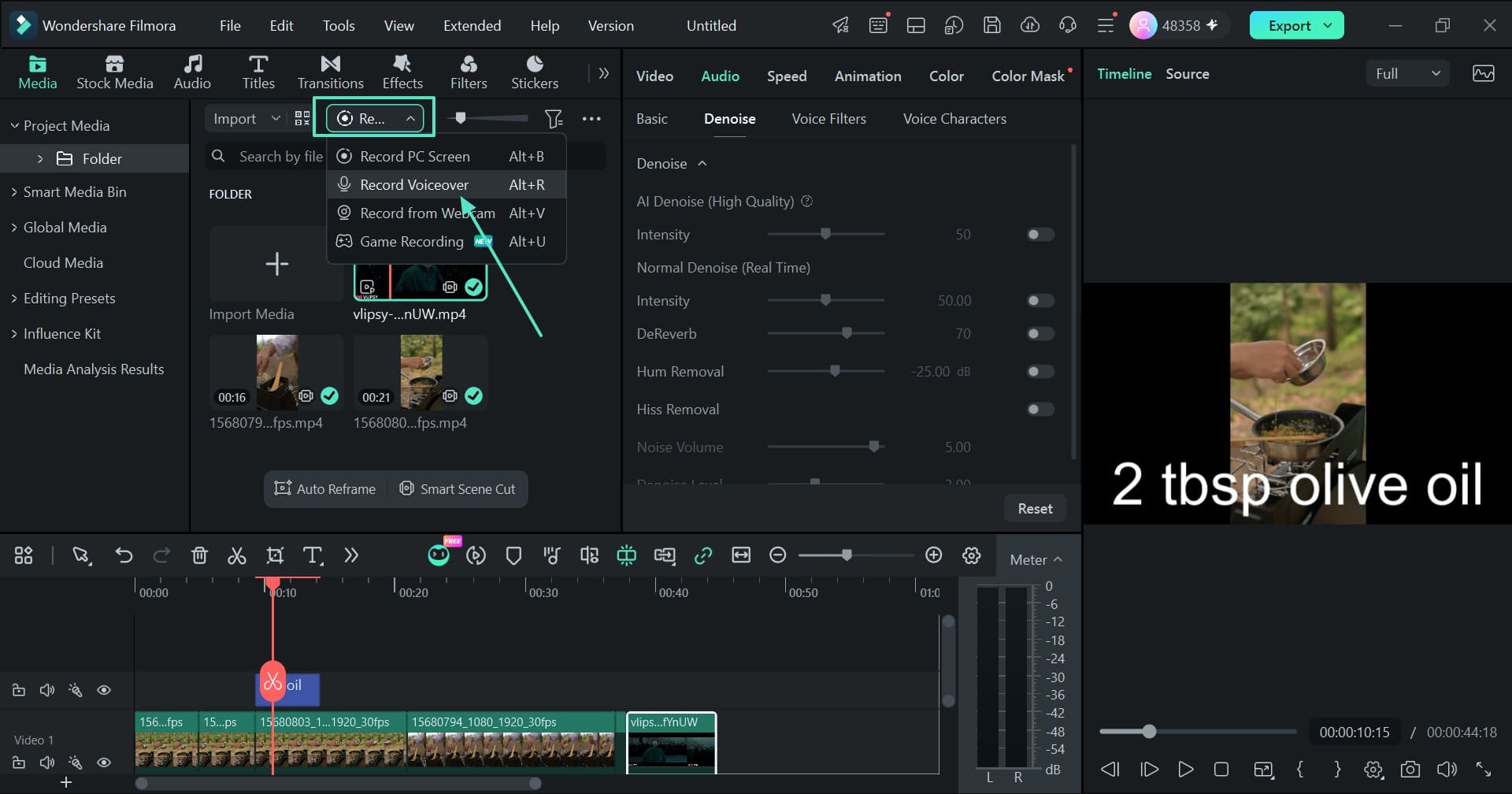Open the Stock Media panel

point(114,72)
